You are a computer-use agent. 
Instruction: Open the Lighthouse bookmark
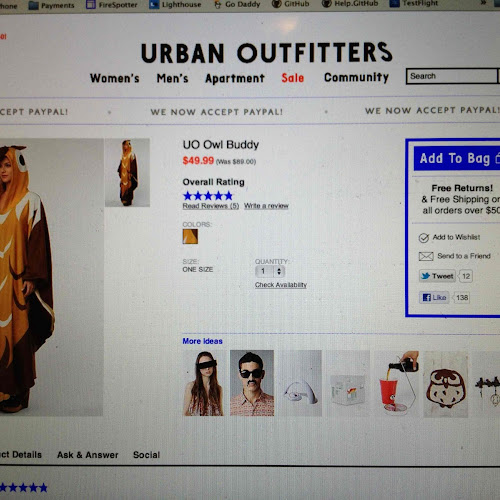click(x=175, y=4)
